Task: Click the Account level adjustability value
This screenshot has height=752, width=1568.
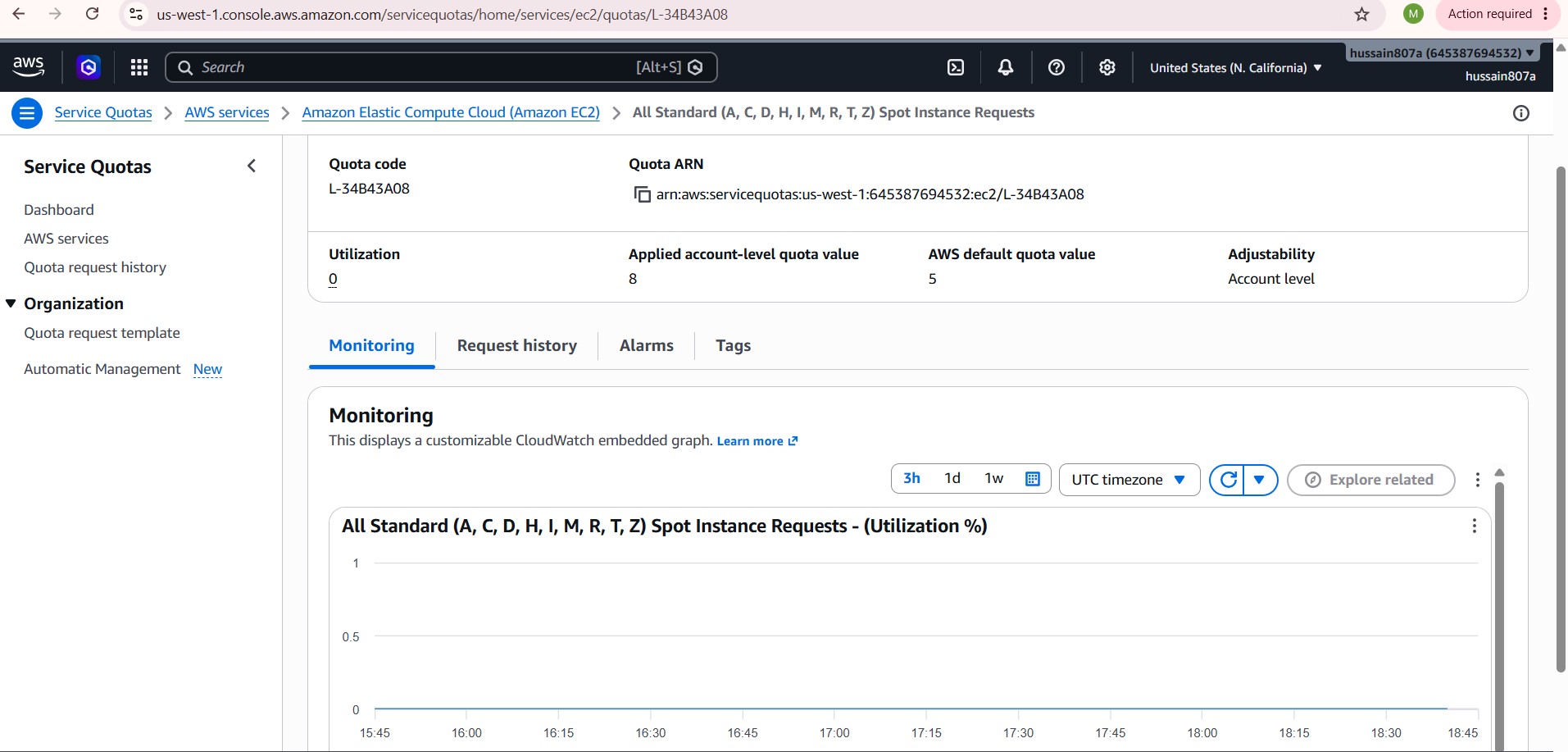Action: (1271, 279)
